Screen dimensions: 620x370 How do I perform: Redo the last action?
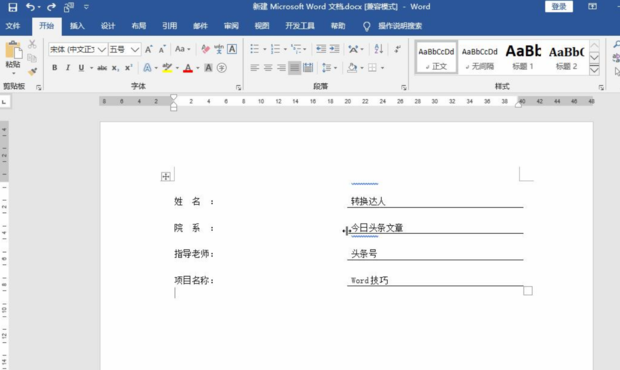point(51,7)
